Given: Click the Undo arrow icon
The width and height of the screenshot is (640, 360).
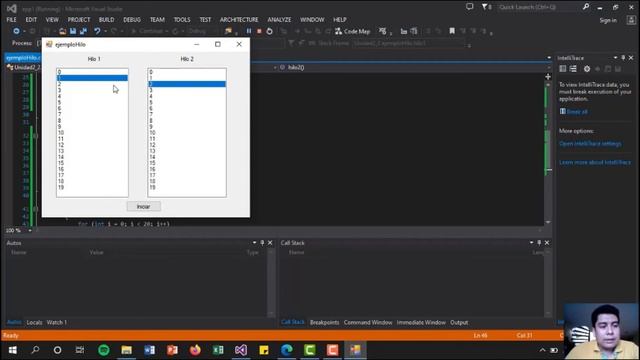Looking at the screenshot, I should [x=97, y=31].
